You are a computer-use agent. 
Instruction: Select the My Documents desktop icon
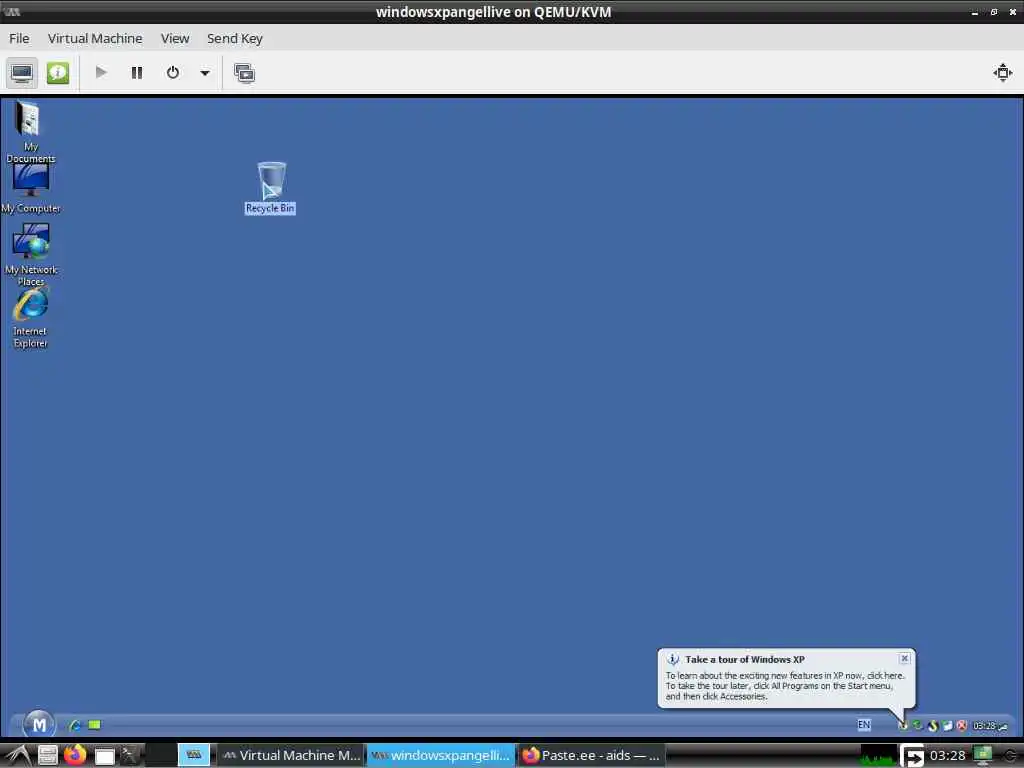point(30,131)
